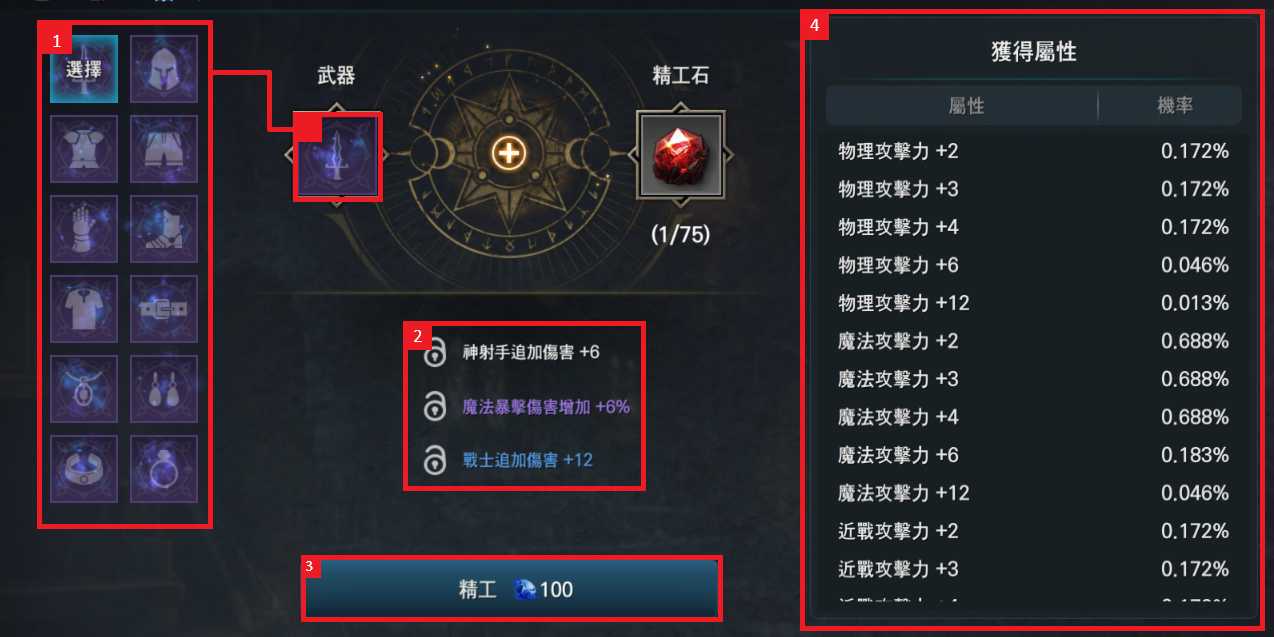This screenshot has width=1274, height=637.
Task: Choose the bracelet equipment slot
Action: [x=84, y=469]
